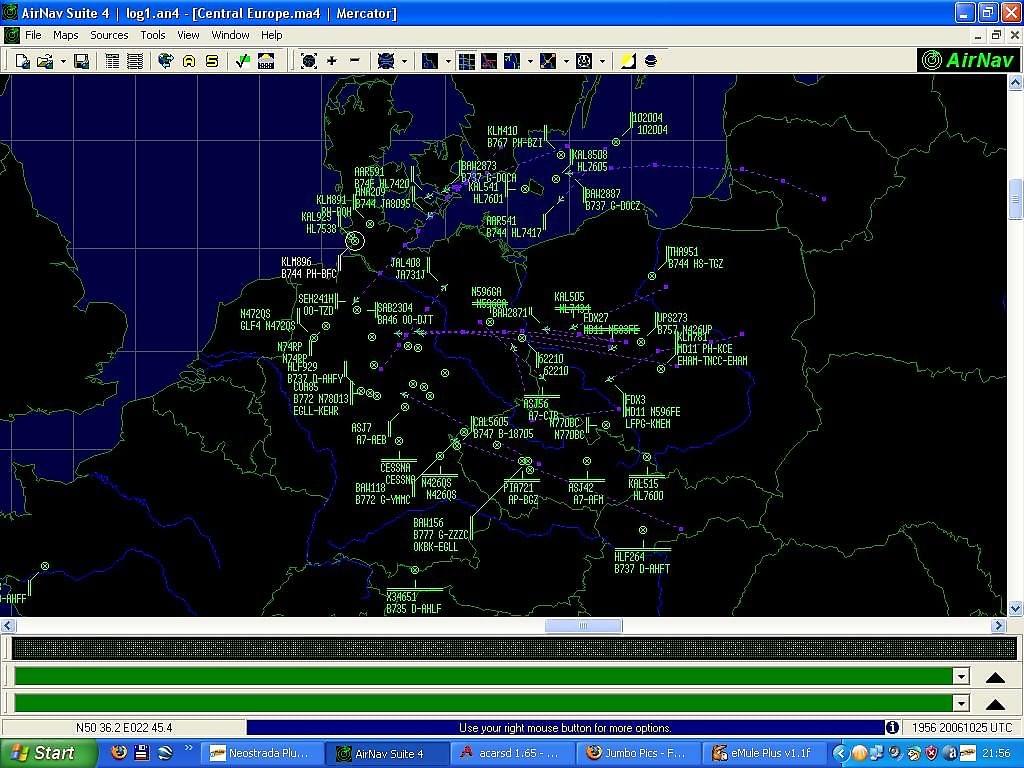
Task: Click the map icon with white arrow
Action: point(511,61)
